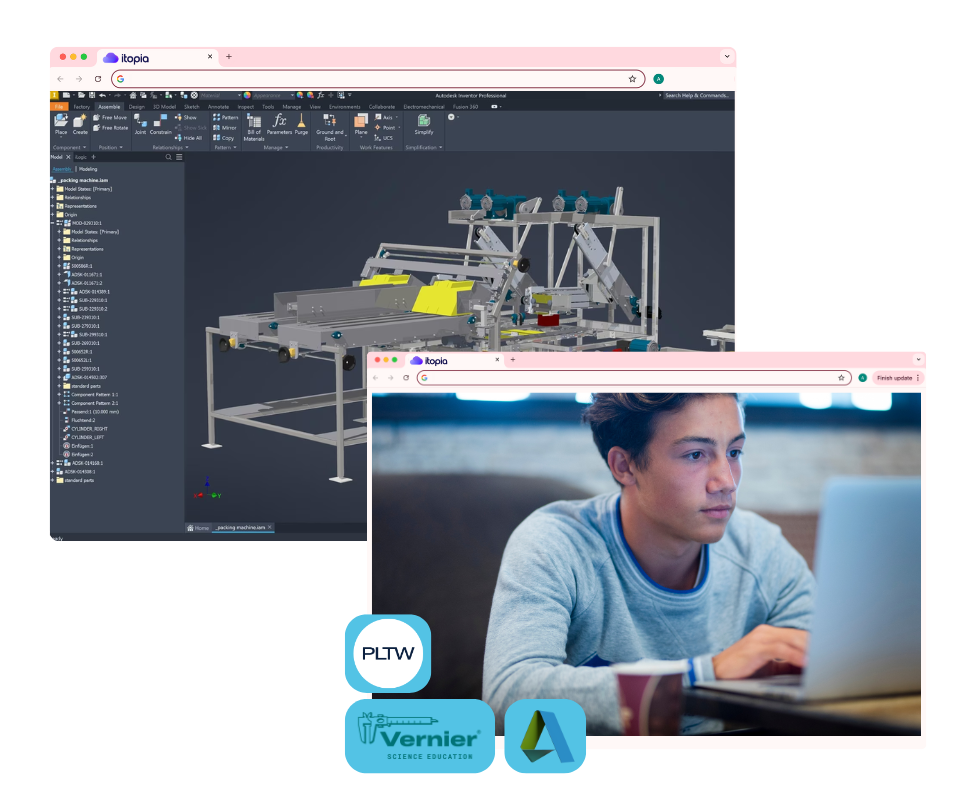The image size is (953, 803).
Task: Click the Home document tab at the bottom
Action: click(199, 528)
